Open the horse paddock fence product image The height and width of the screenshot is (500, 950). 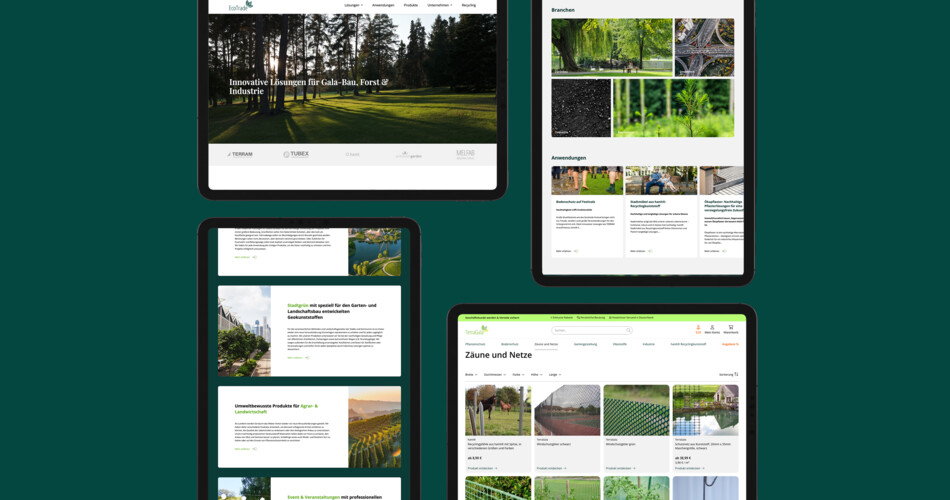tap(498, 410)
